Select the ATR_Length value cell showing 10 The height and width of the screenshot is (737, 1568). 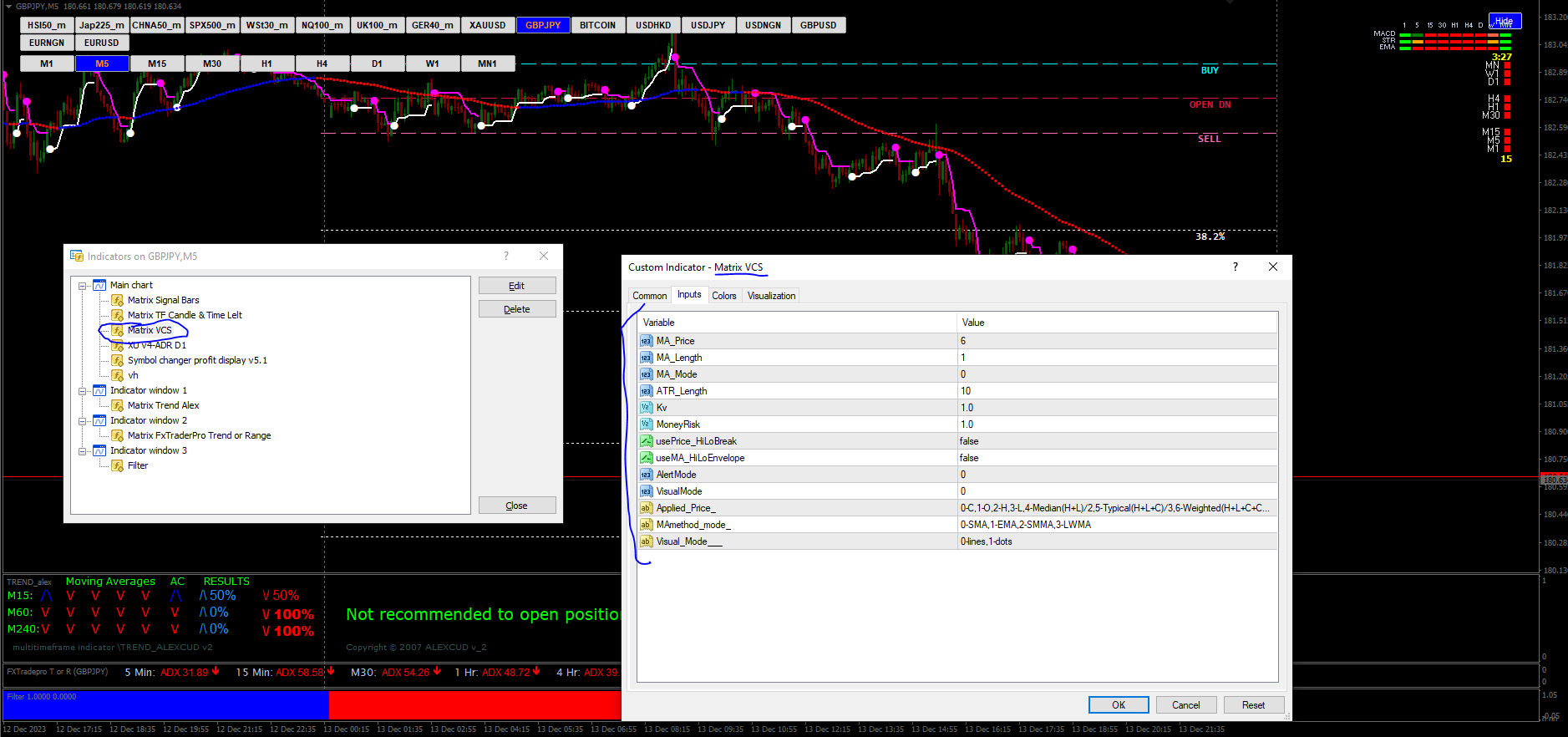(x=1117, y=391)
